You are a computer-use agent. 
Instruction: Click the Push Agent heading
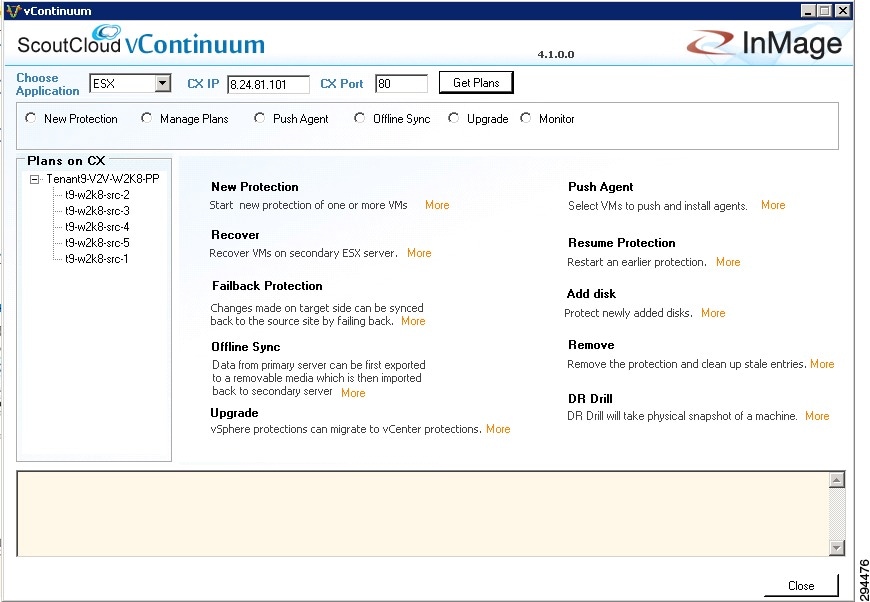pyautogui.click(x=601, y=187)
